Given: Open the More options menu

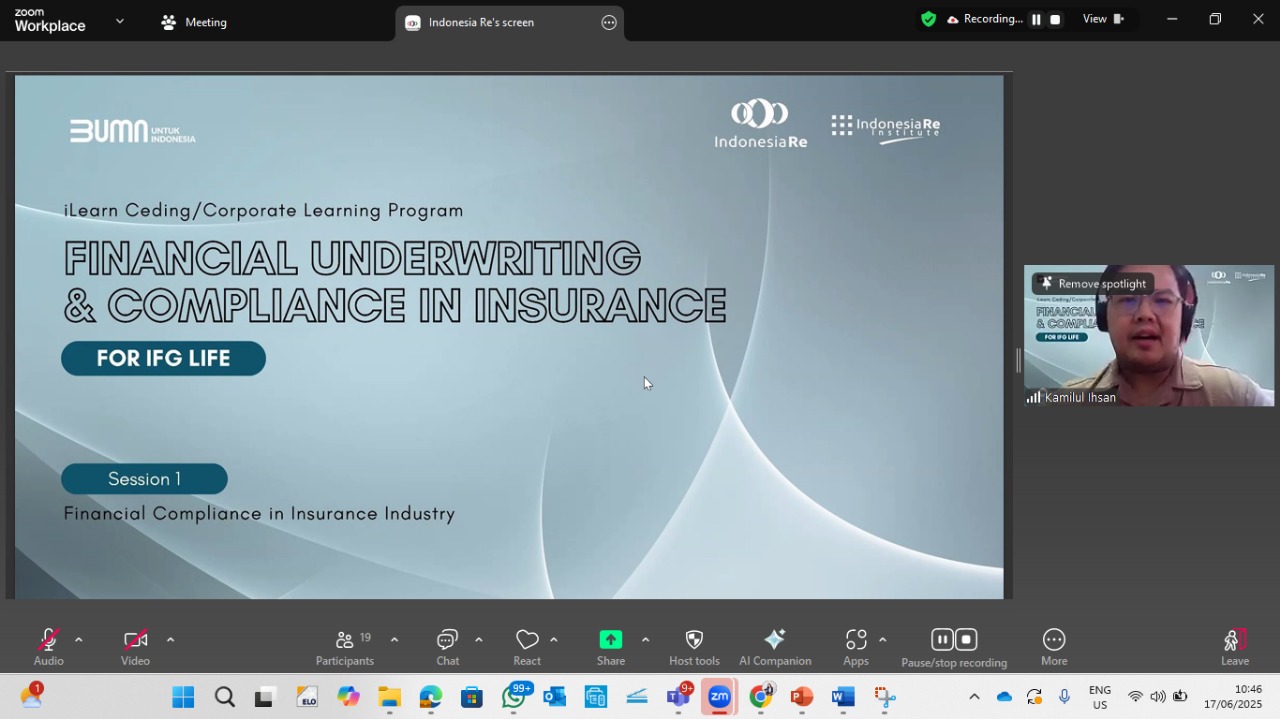Looking at the screenshot, I should [x=1054, y=647].
